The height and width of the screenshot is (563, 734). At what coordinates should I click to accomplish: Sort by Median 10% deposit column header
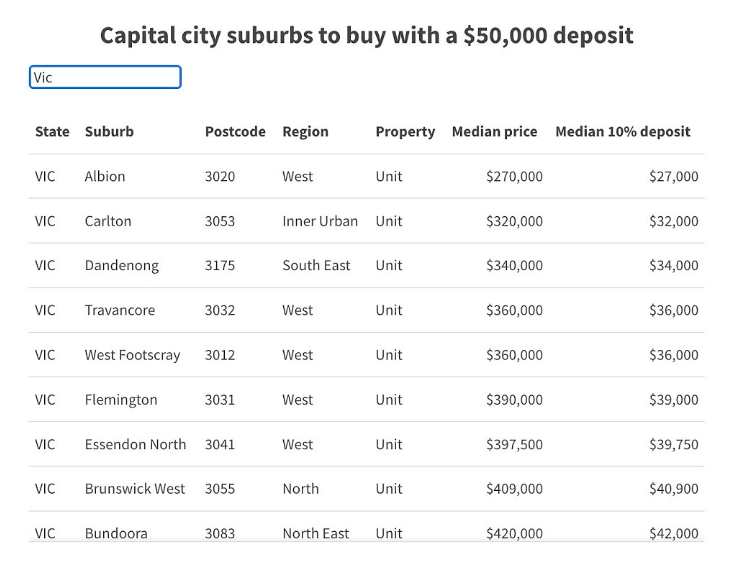coord(623,132)
